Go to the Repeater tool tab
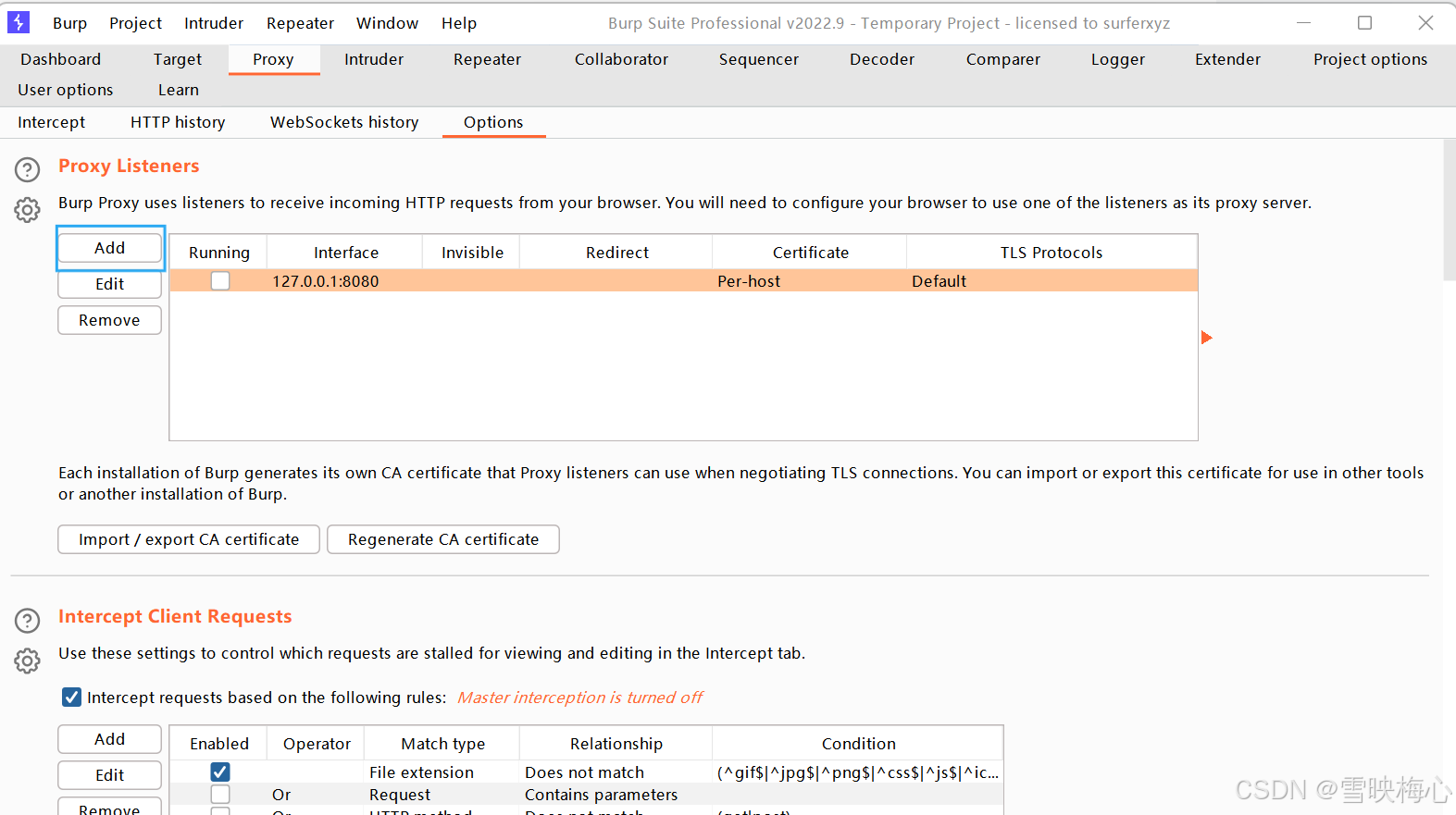Screen dimensions: 1456x815 (487, 59)
